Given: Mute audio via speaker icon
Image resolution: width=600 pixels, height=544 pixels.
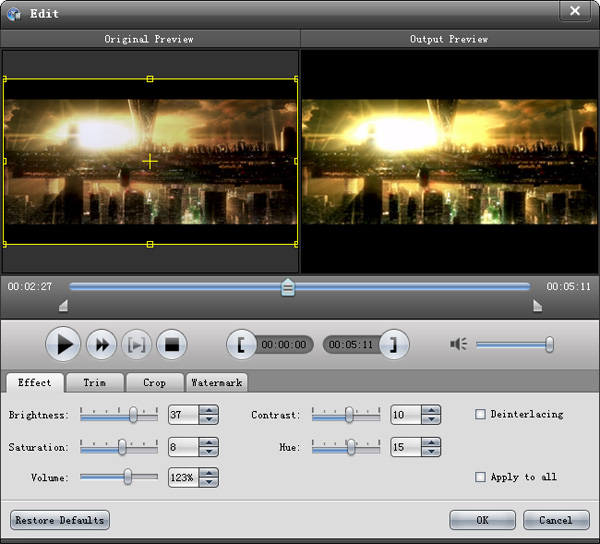Looking at the screenshot, I should (x=458, y=344).
